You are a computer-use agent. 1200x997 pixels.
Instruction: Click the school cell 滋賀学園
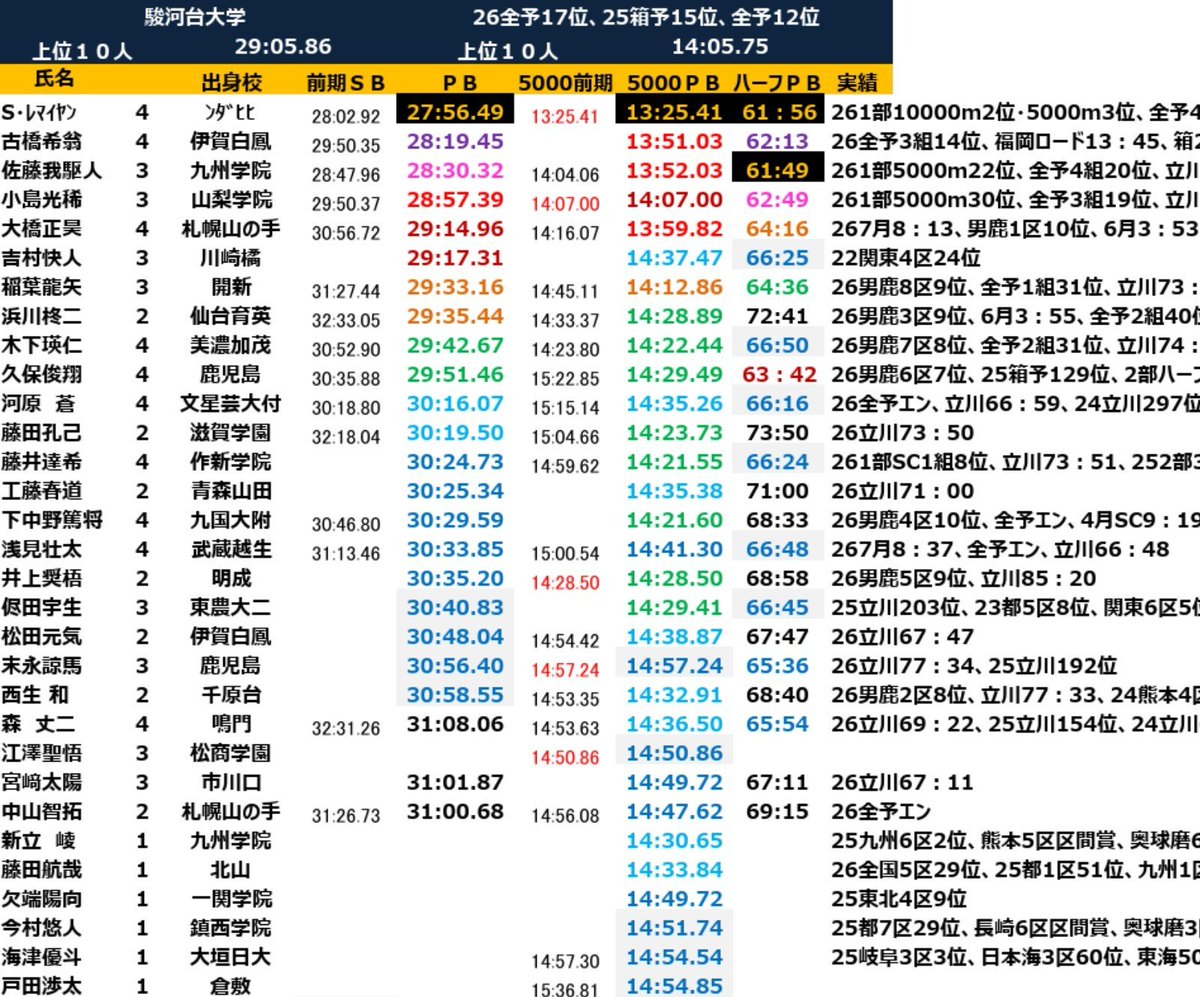coord(233,432)
